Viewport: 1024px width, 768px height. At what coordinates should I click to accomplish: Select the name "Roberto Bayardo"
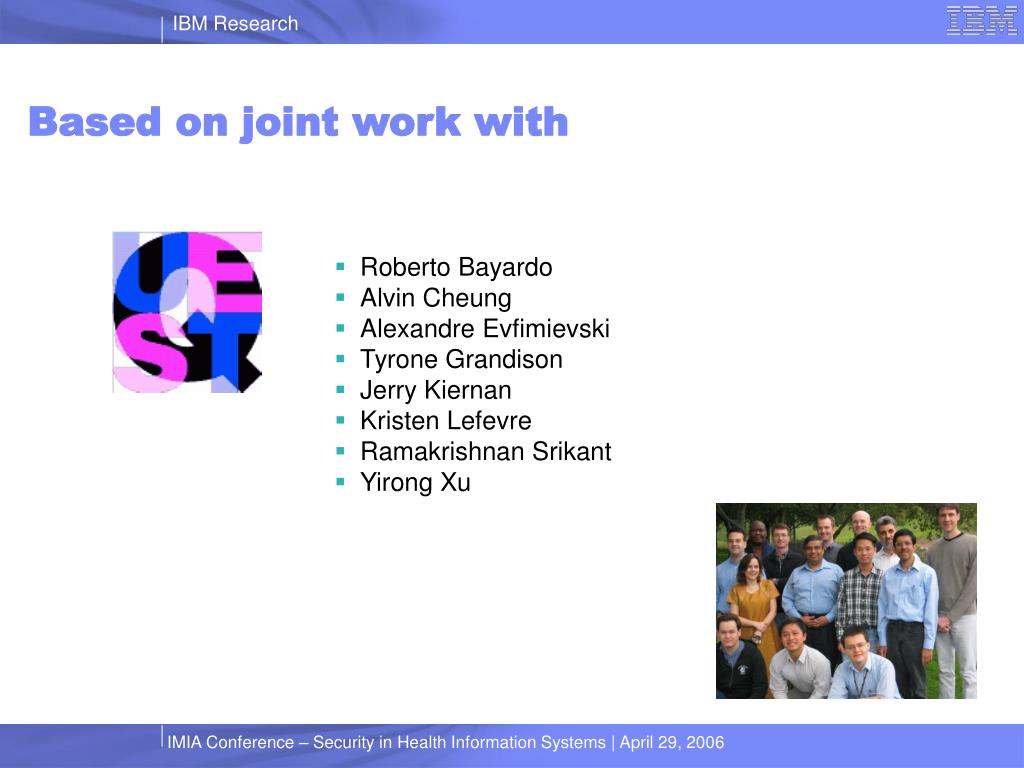[456, 267]
